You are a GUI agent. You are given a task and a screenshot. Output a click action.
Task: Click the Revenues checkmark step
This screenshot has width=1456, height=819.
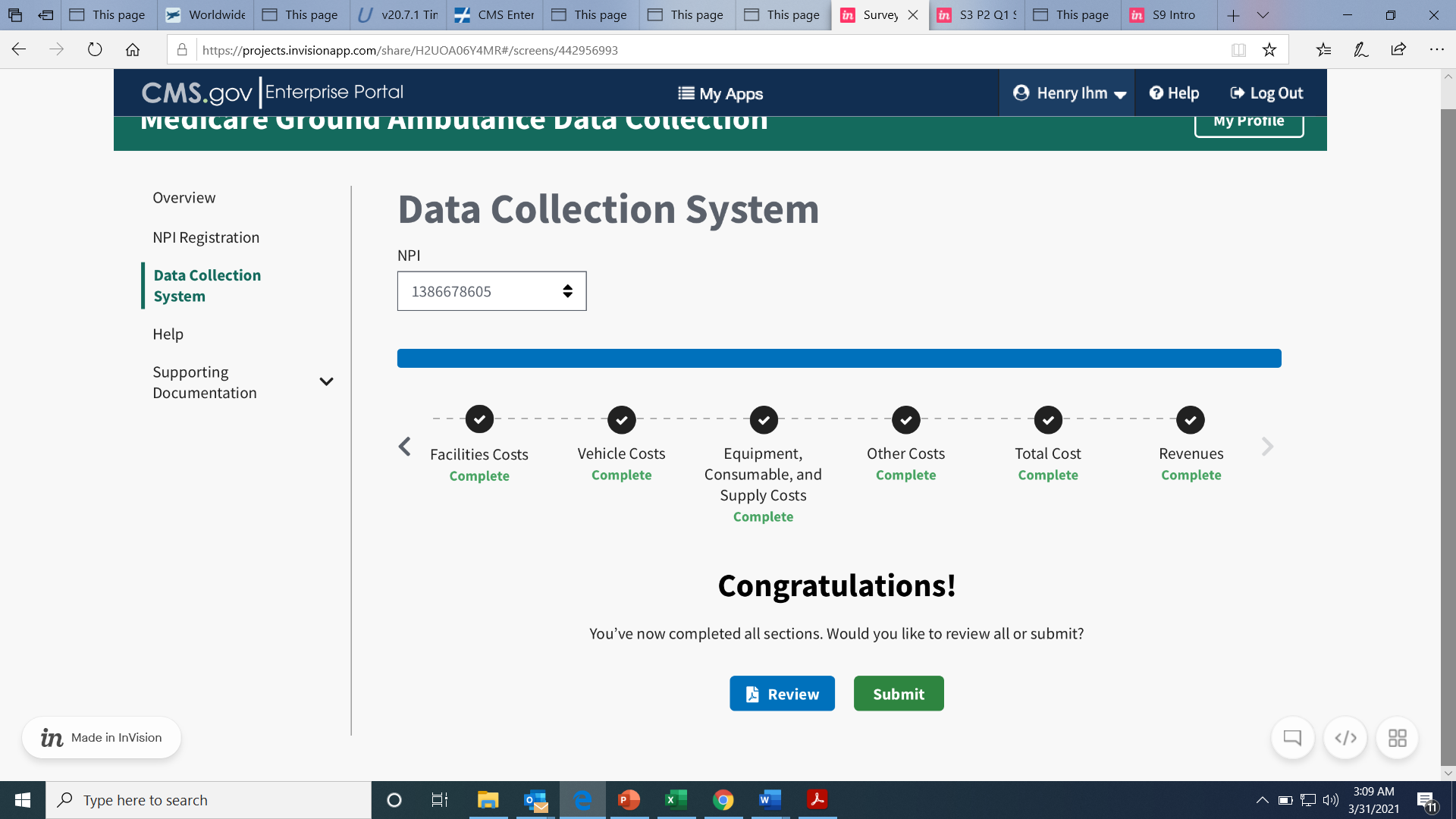pyautogui.click(x=1191, y=419)
